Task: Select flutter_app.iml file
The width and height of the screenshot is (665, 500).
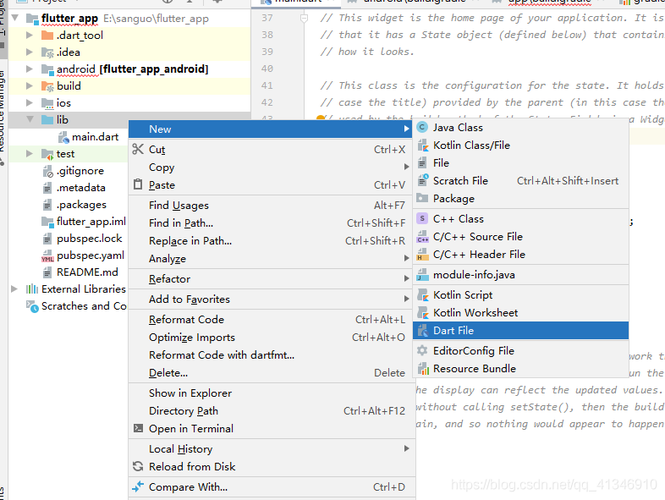Action: tap(91, 221)
